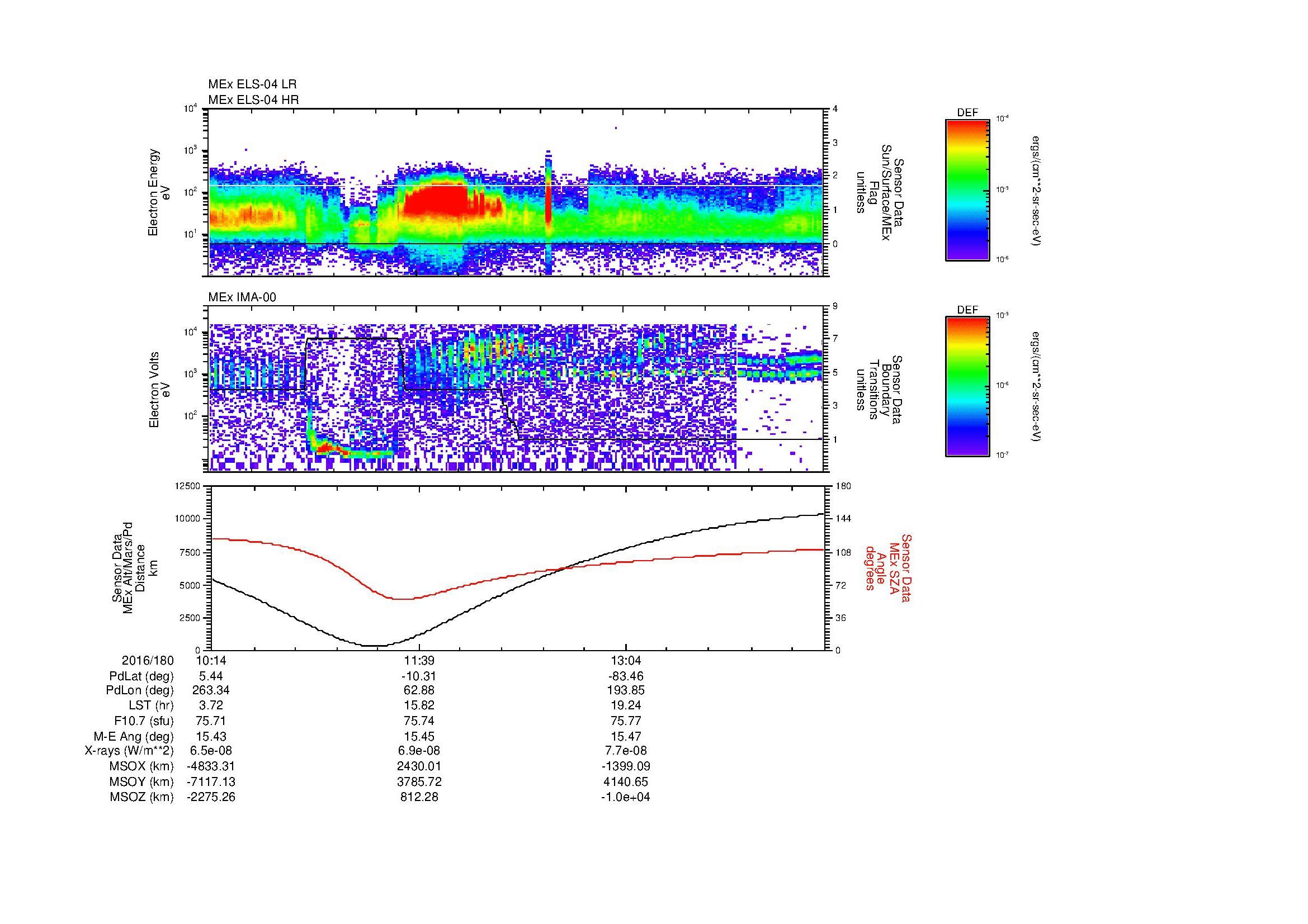The height and width of the screenshot is (924, 1308).
Task: Click the 7500 altitude axis tick
Action: click(x=191, y=552)
